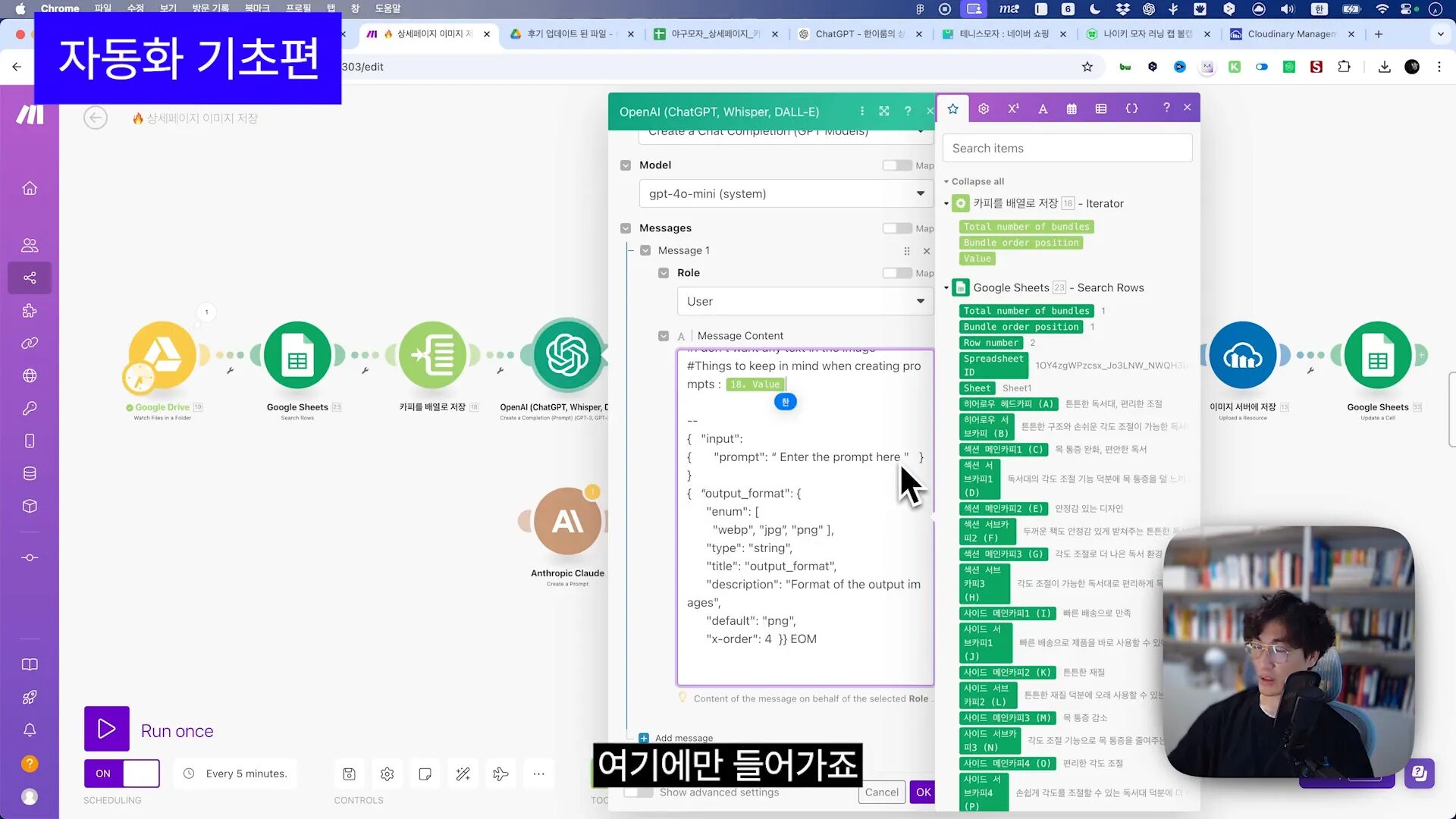Confirm OpenAI dialog with OK
The height and width of the screenshot is (819, 1456).
(923, 792)
